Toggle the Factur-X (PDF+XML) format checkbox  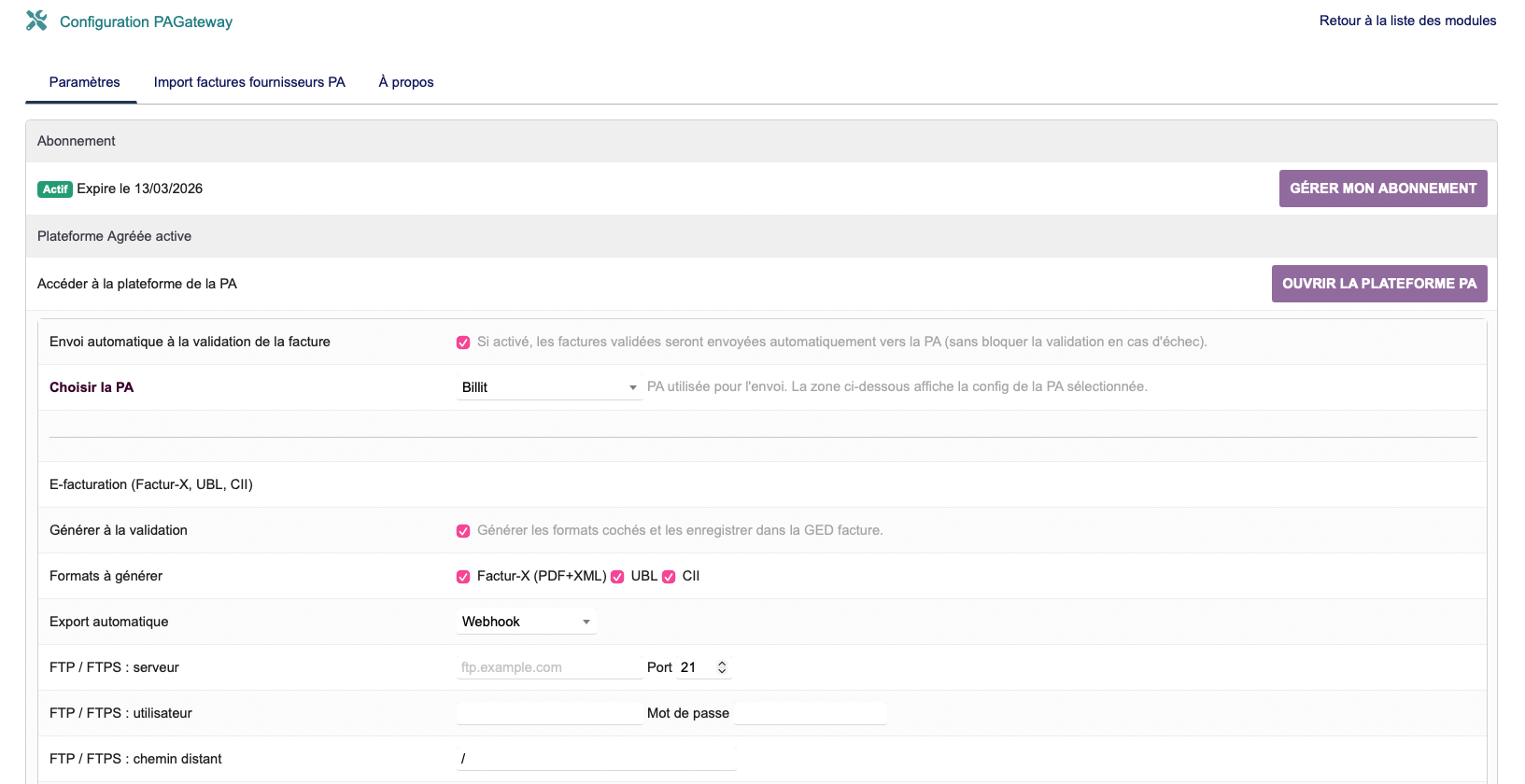(463, 577)
